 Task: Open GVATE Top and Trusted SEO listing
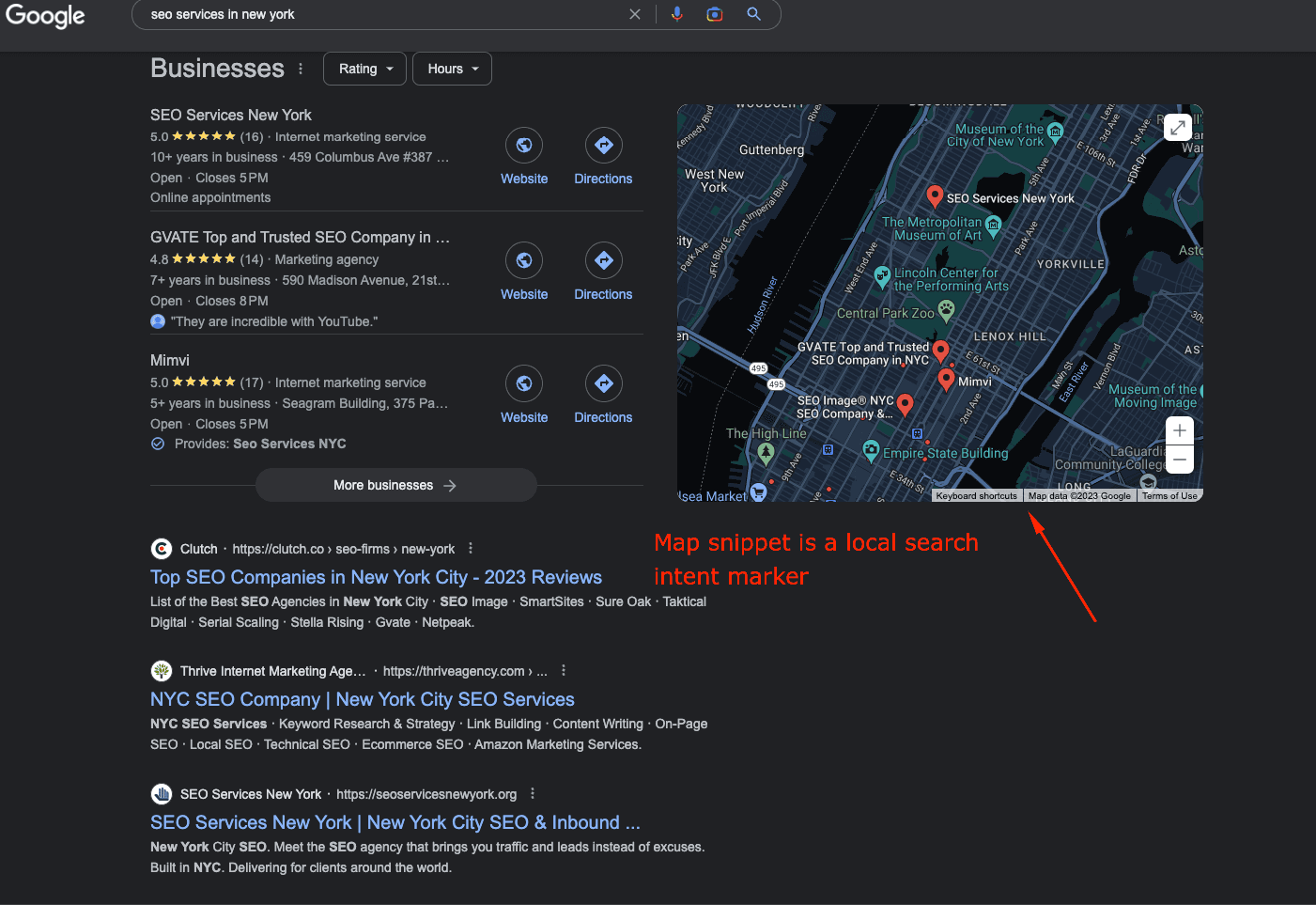click(x=300, y=238)
